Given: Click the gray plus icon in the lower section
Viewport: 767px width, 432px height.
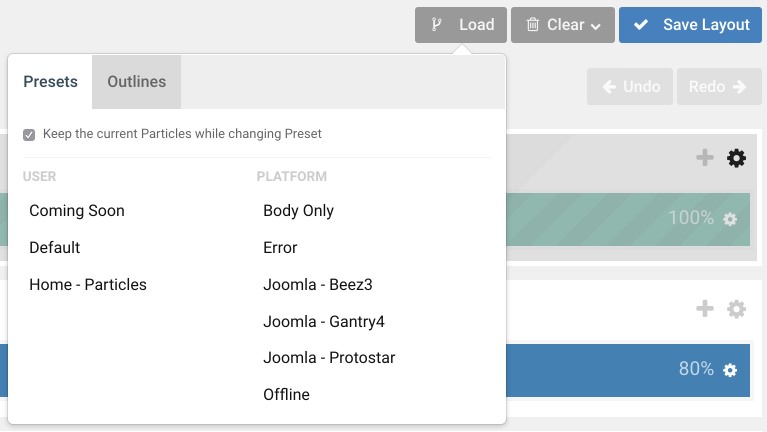Looking at the screenshot, I should pyautogui.click(x=705, y=308).
